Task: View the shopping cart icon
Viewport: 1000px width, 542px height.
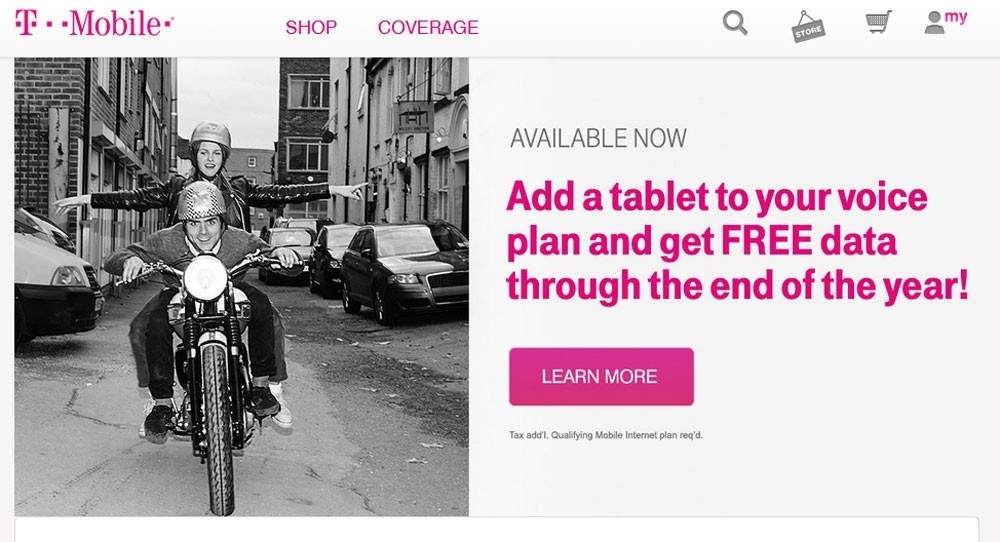Action: (878, 22)
